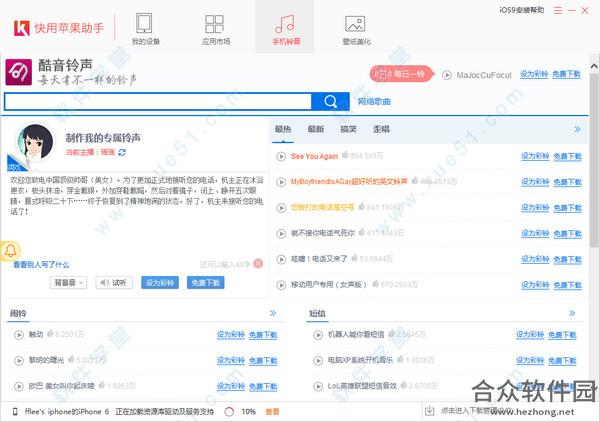Viewport: 600px width, 422px height.
Task: Switch to the 搞笑 tab
Action: pyautogui.click(x=349, y=129)
